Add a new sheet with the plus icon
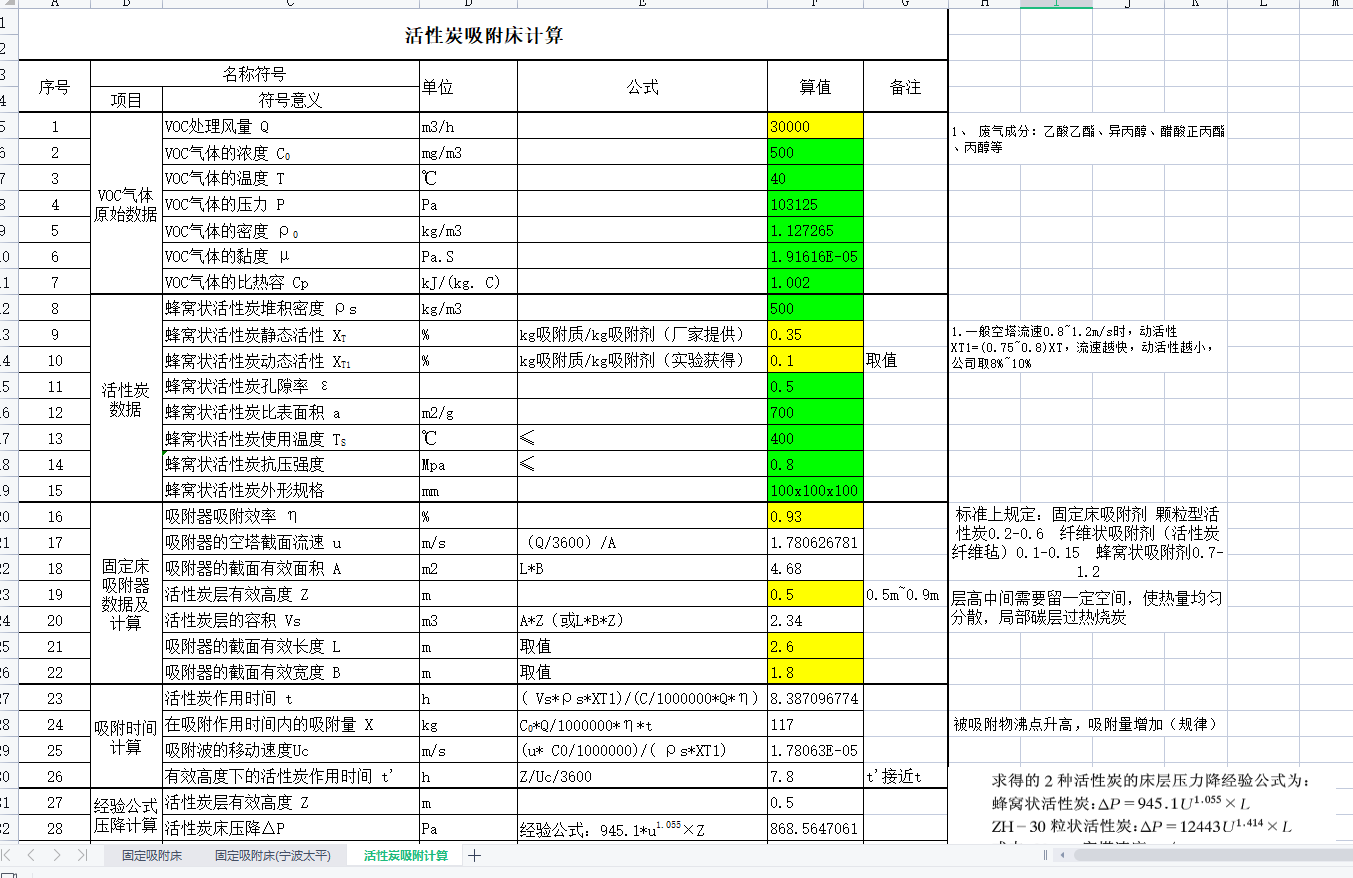 click(x=475, y=856)
